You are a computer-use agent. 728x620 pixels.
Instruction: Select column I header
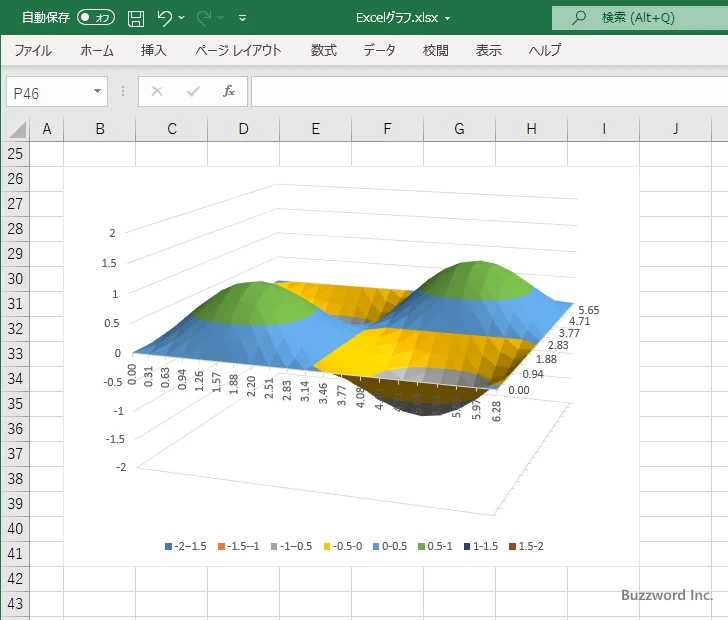tap(604, 129)
